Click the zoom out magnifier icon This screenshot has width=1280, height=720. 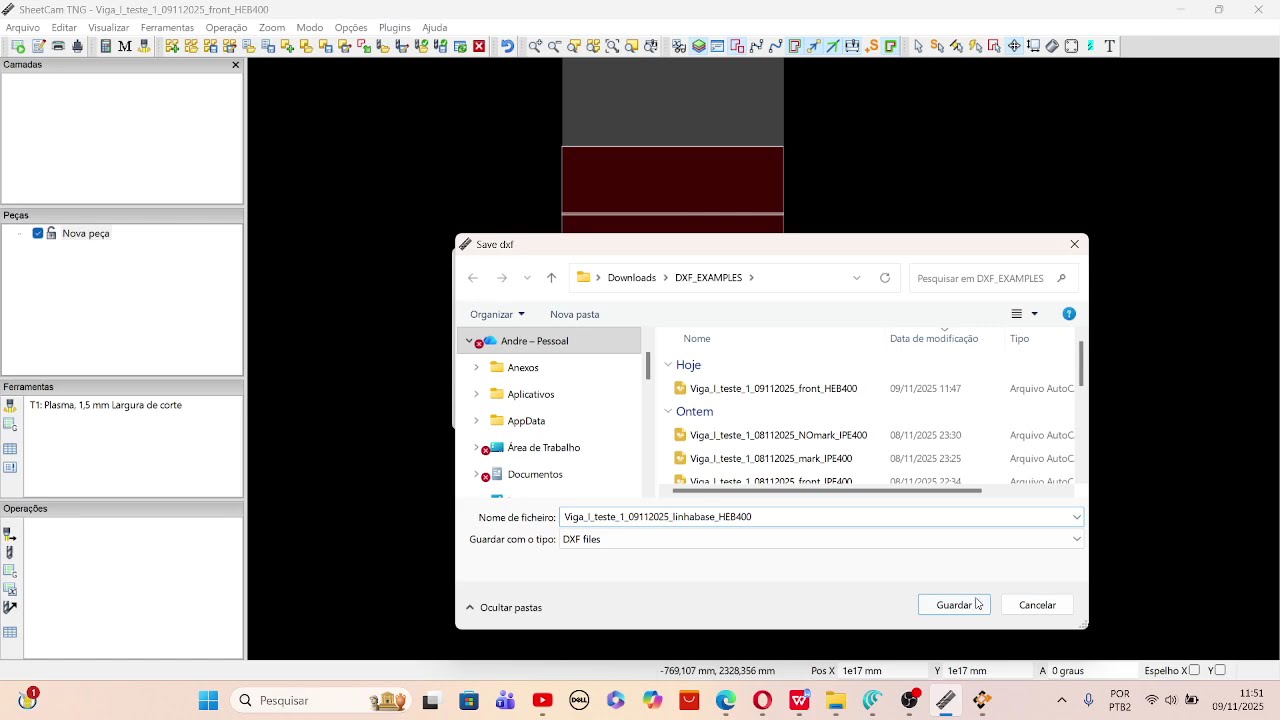tap(554, 46)
